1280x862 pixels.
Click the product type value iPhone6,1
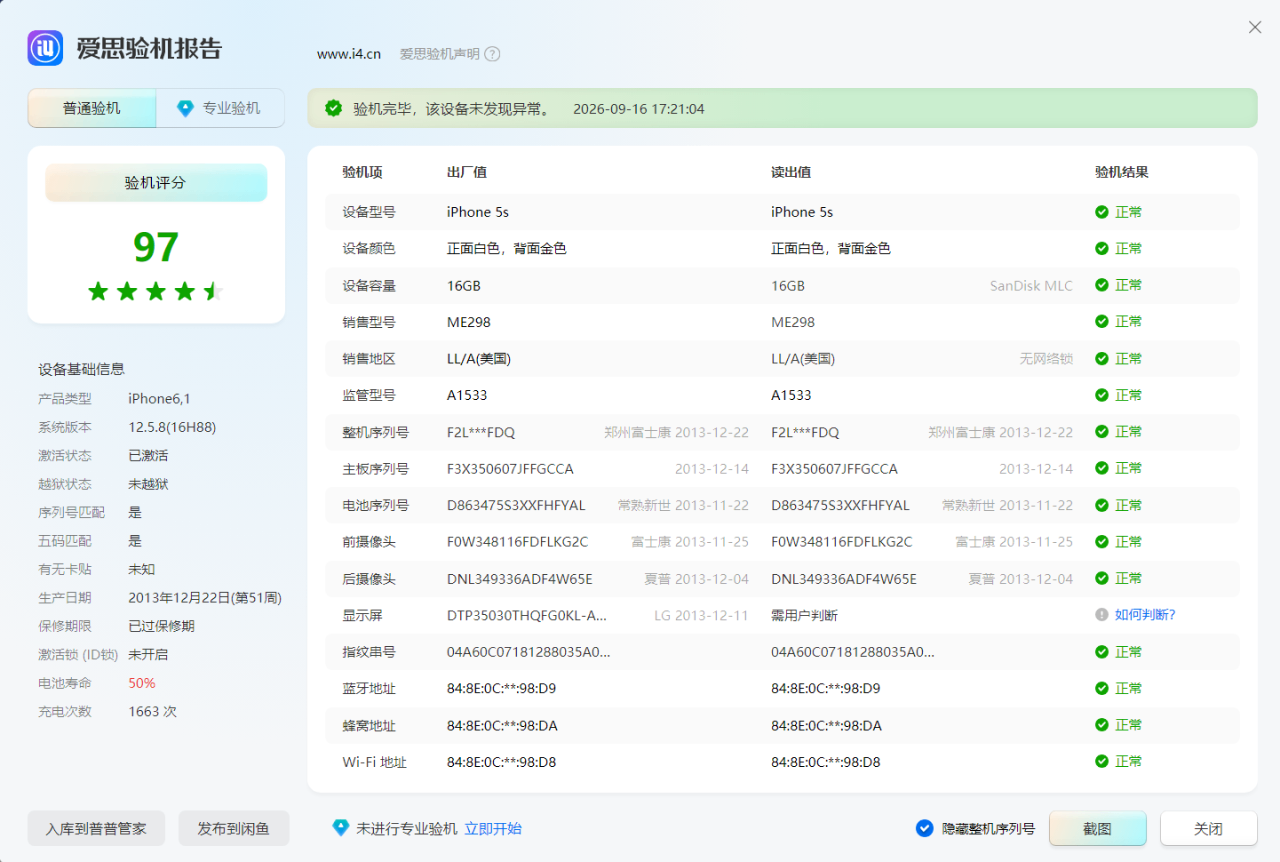point(159,398)
